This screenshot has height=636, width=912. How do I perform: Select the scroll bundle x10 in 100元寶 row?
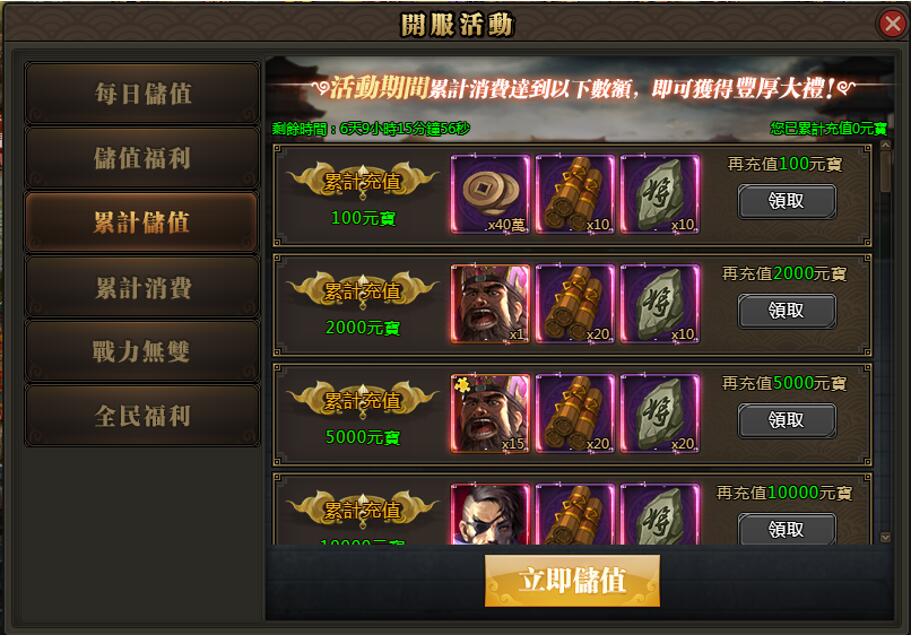tap(575, 194)
